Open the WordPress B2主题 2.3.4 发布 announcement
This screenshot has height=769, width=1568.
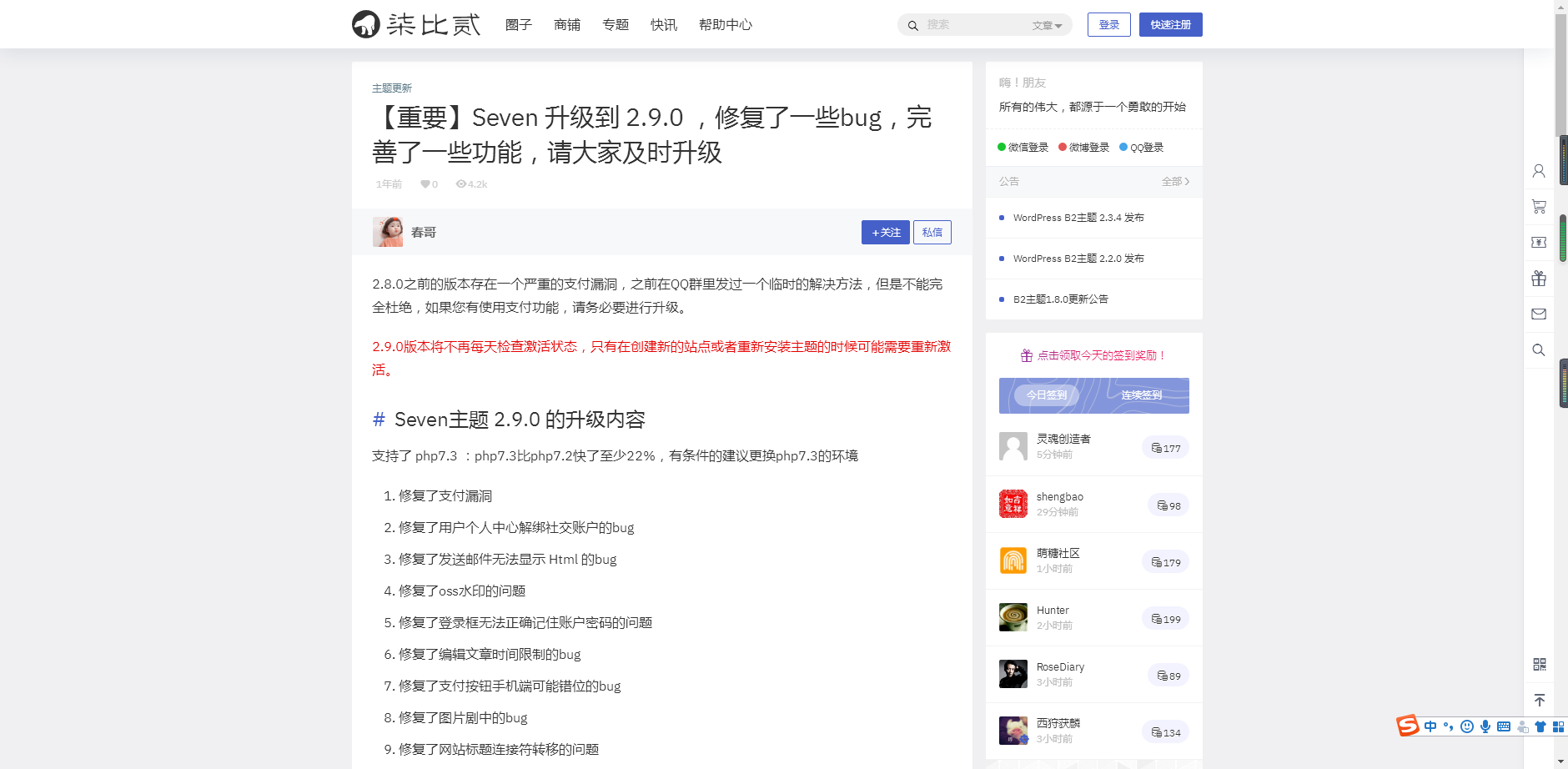point(1078,218)
